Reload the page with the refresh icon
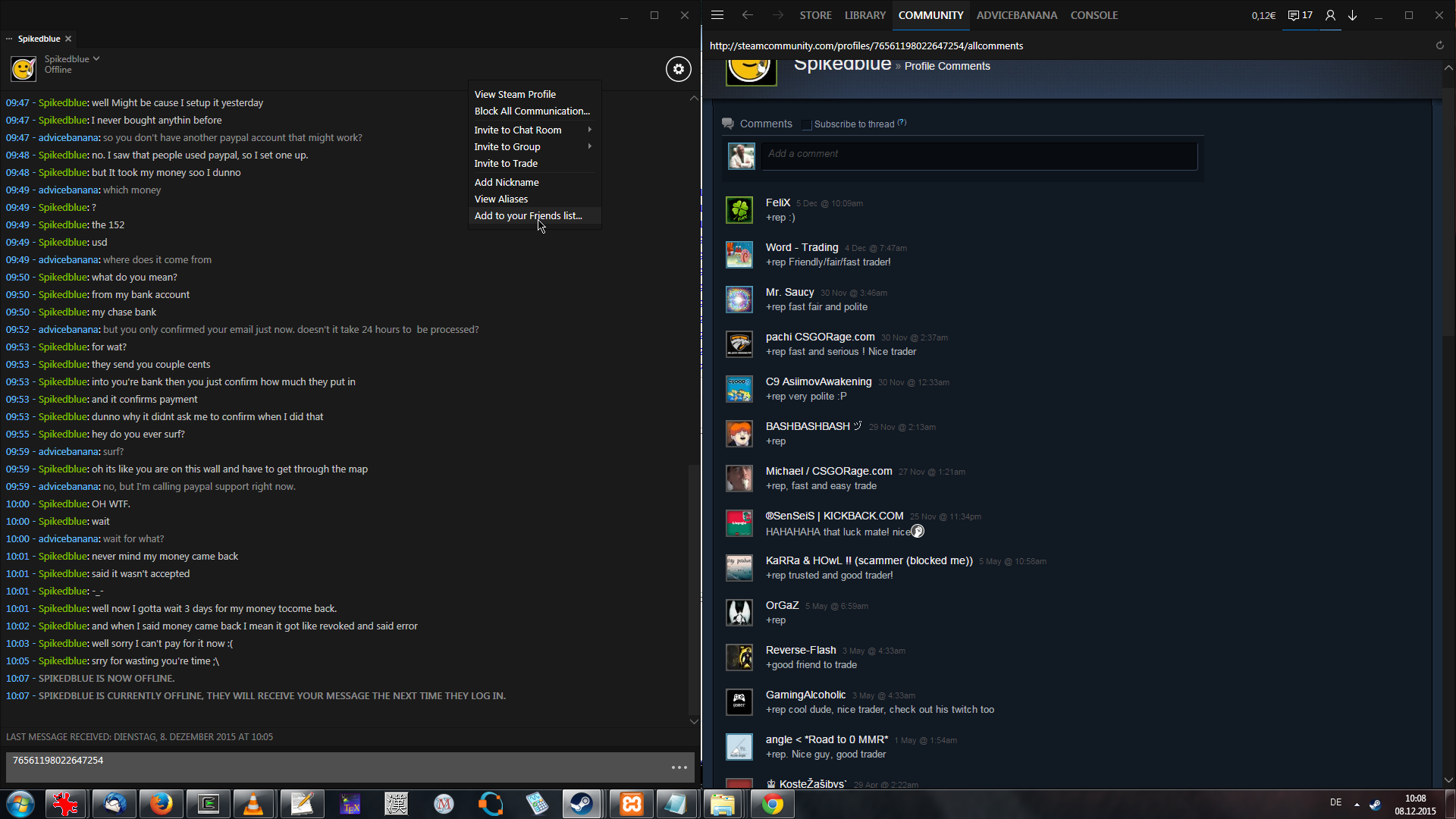 [x=1439, y=45]
